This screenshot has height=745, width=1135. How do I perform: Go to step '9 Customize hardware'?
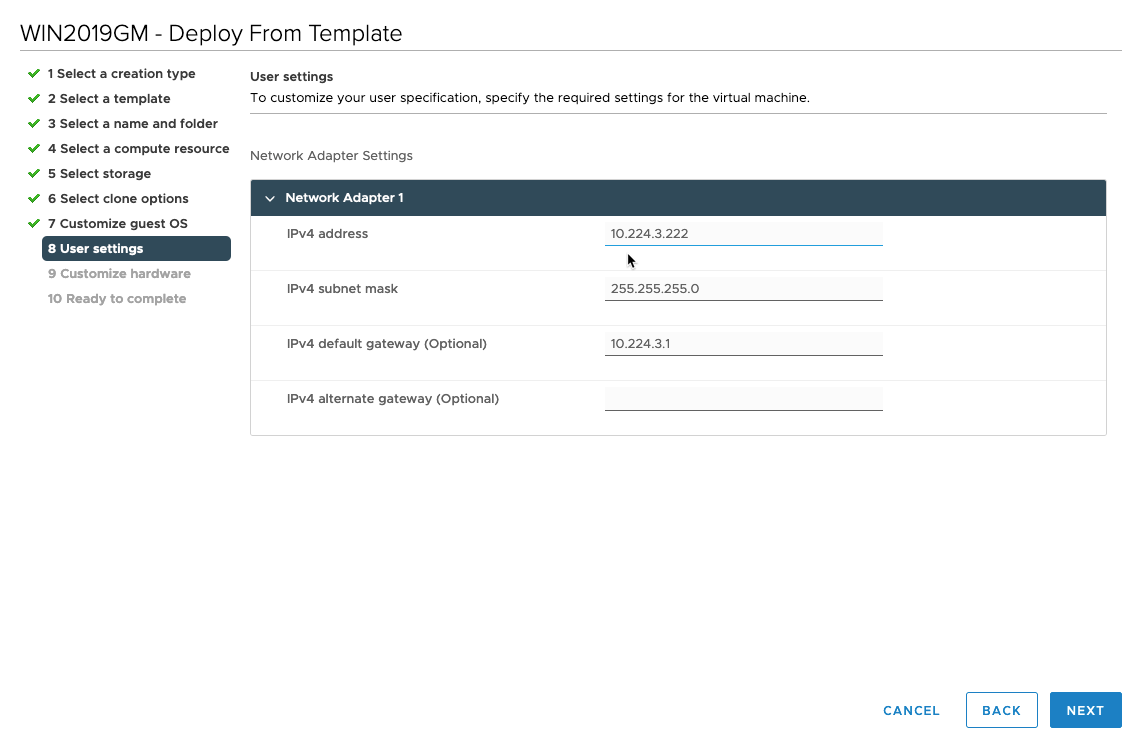pos(118,273)
